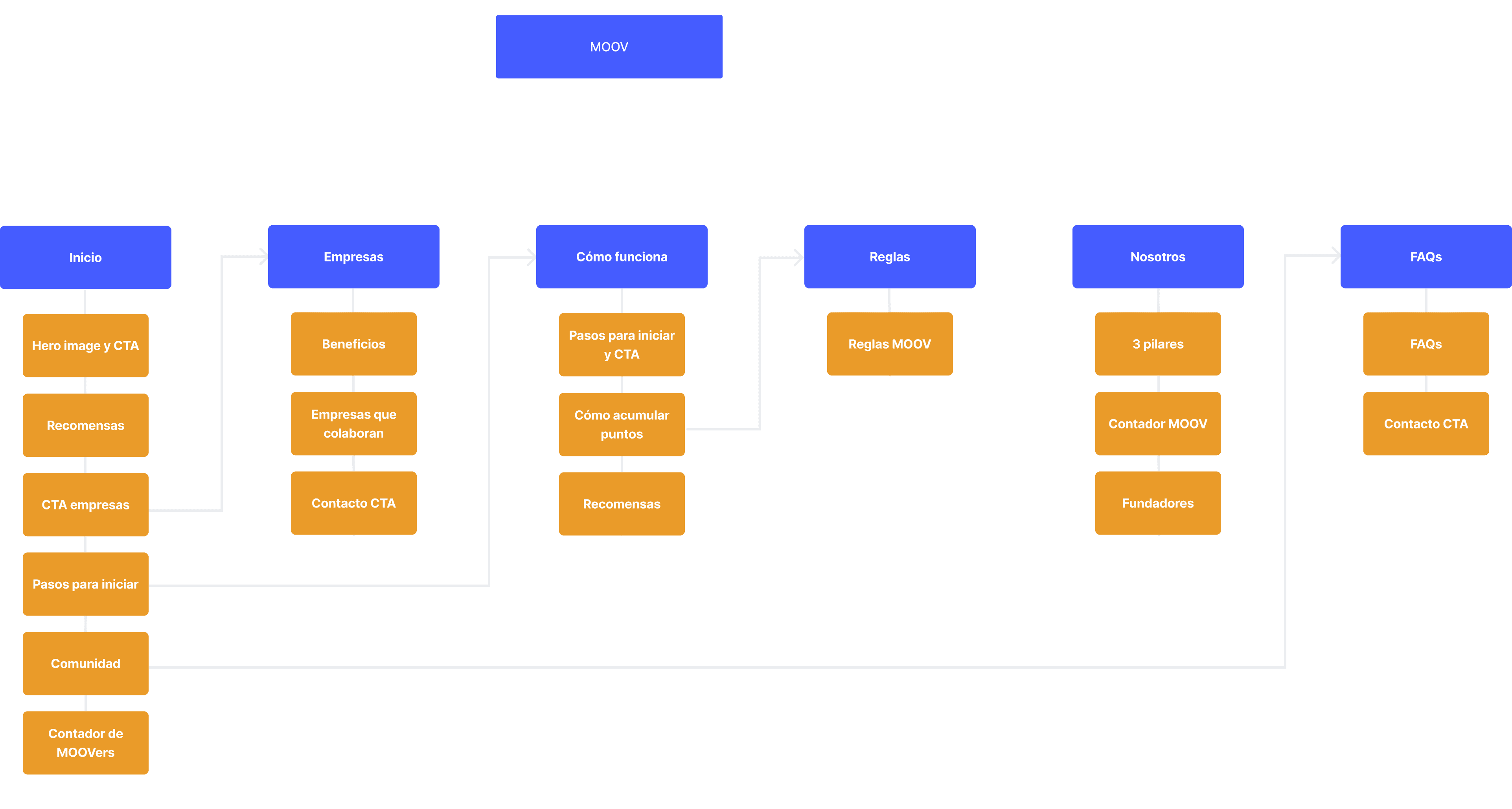
Task: Select the Reglas header box
Action: pyautogui.click(x=889, y=257)
